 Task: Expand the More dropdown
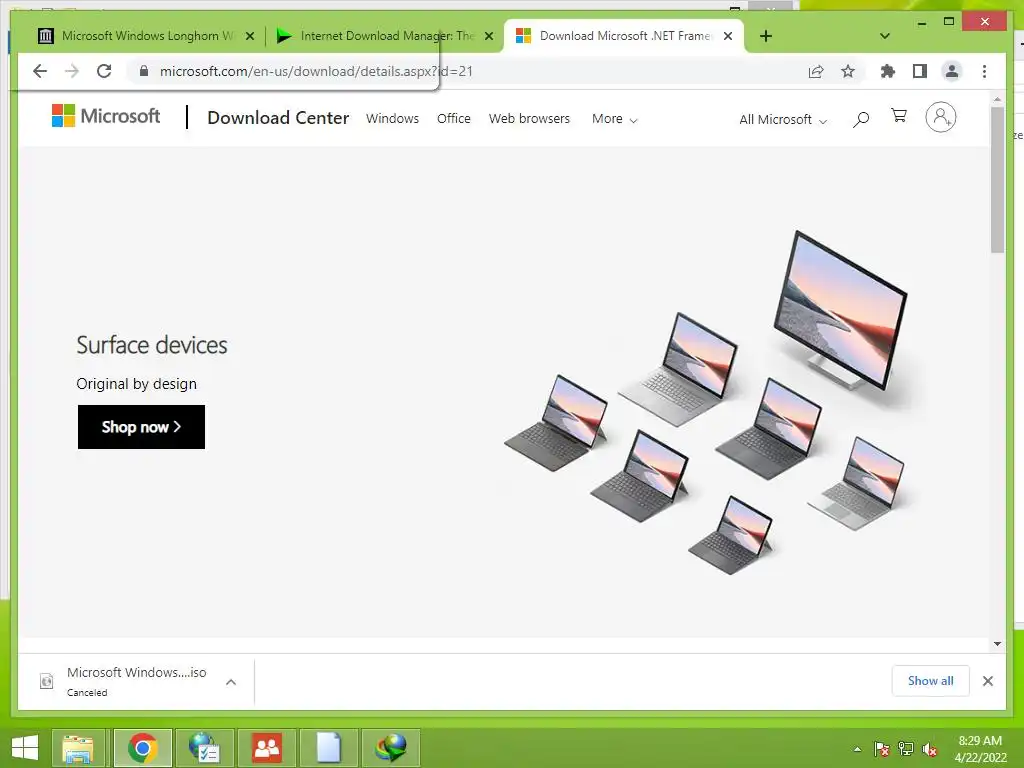(x=615, y=119)
